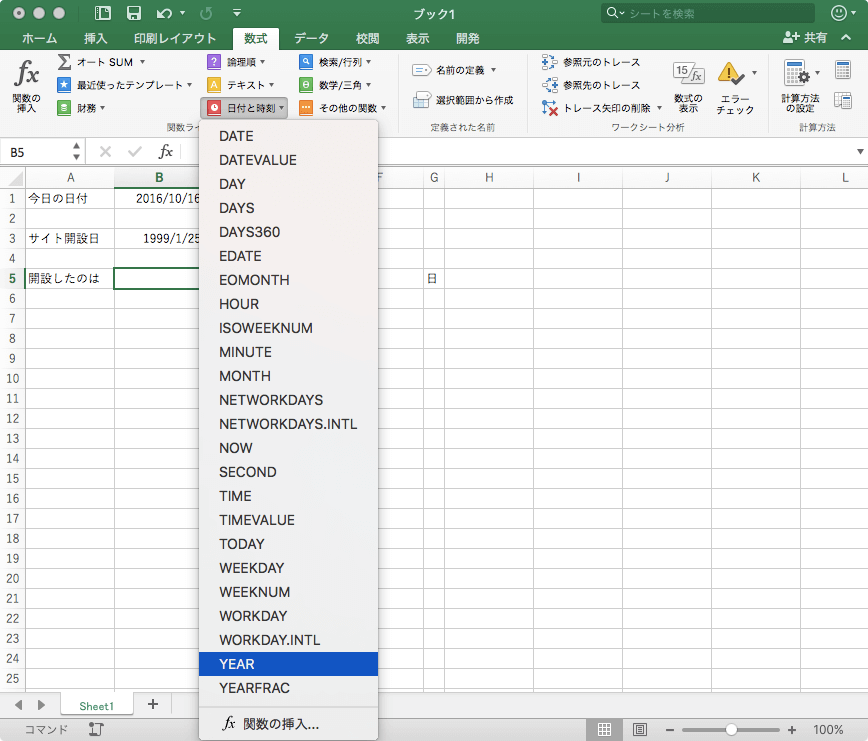This screenshot has width=868, height=741.
Task: Open the Text functions icon
Action: point(214,85)
